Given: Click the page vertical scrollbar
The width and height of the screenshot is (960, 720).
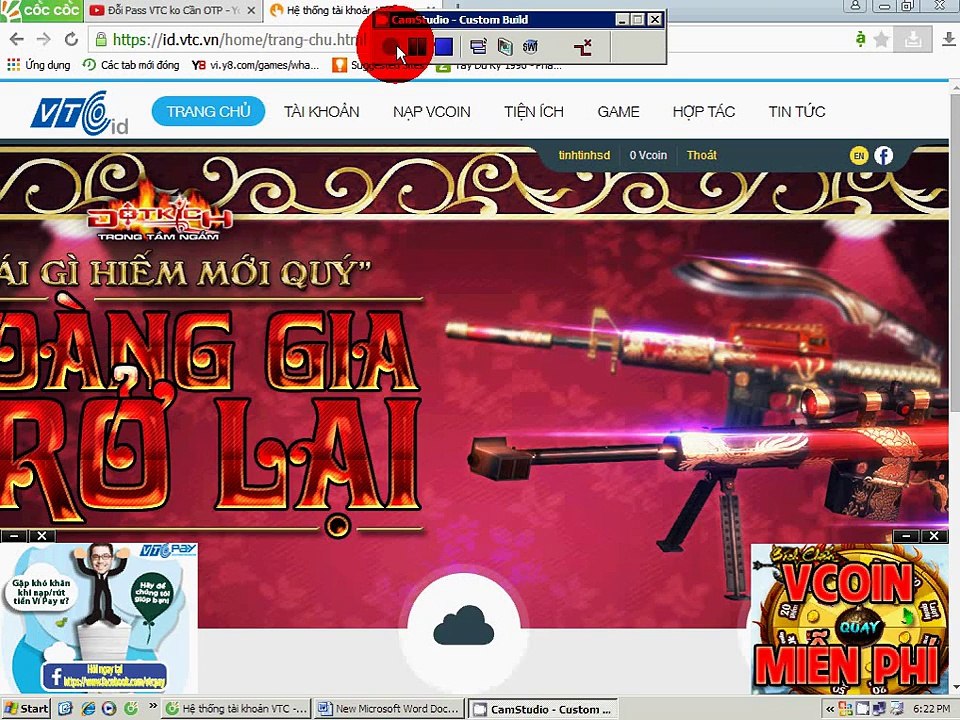Looking at the screenshot, I should point(954,251).
